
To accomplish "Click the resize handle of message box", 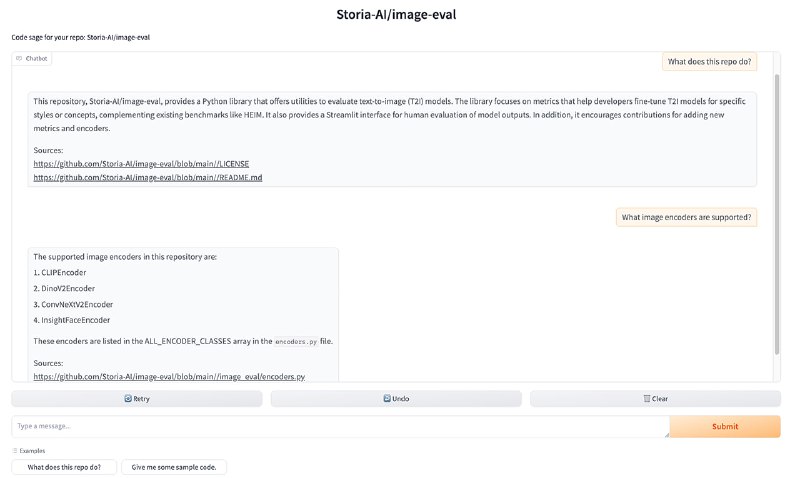I will pos(666,435).
